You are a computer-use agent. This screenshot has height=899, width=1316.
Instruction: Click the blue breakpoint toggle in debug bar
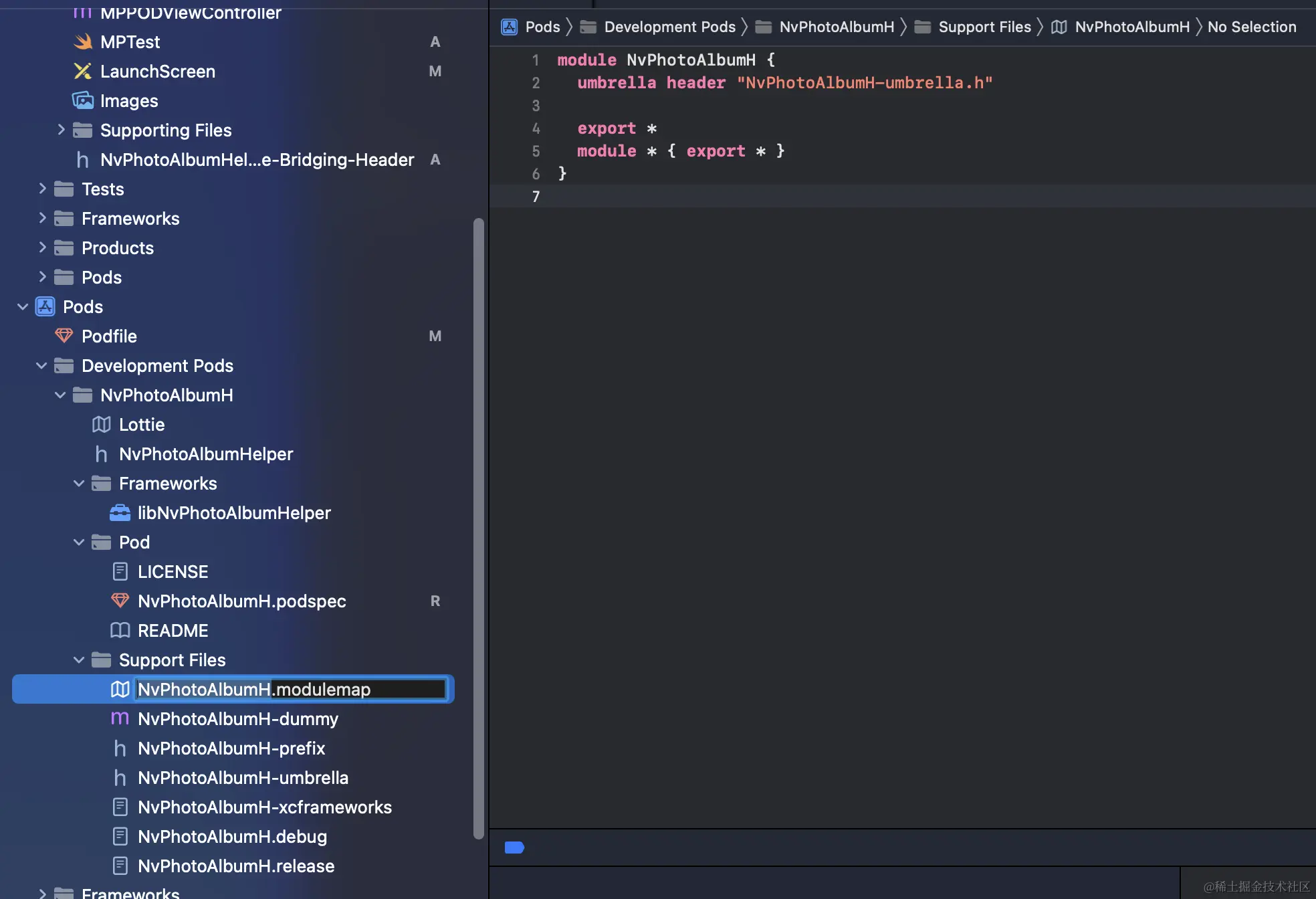tap(514, 847)
